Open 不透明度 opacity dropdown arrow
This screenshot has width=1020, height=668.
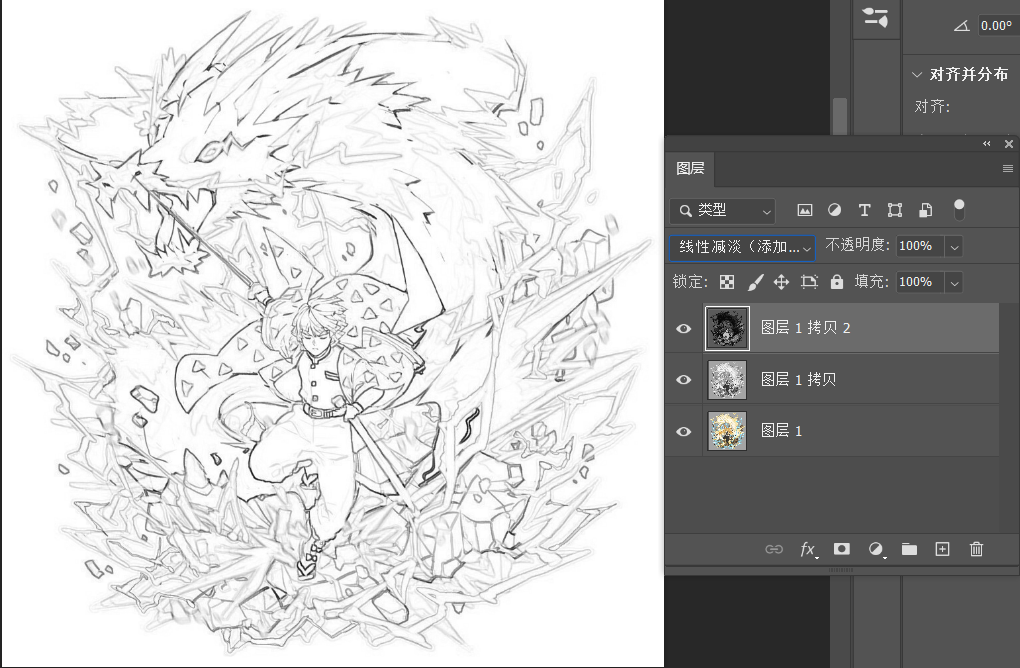coord(954,247)
